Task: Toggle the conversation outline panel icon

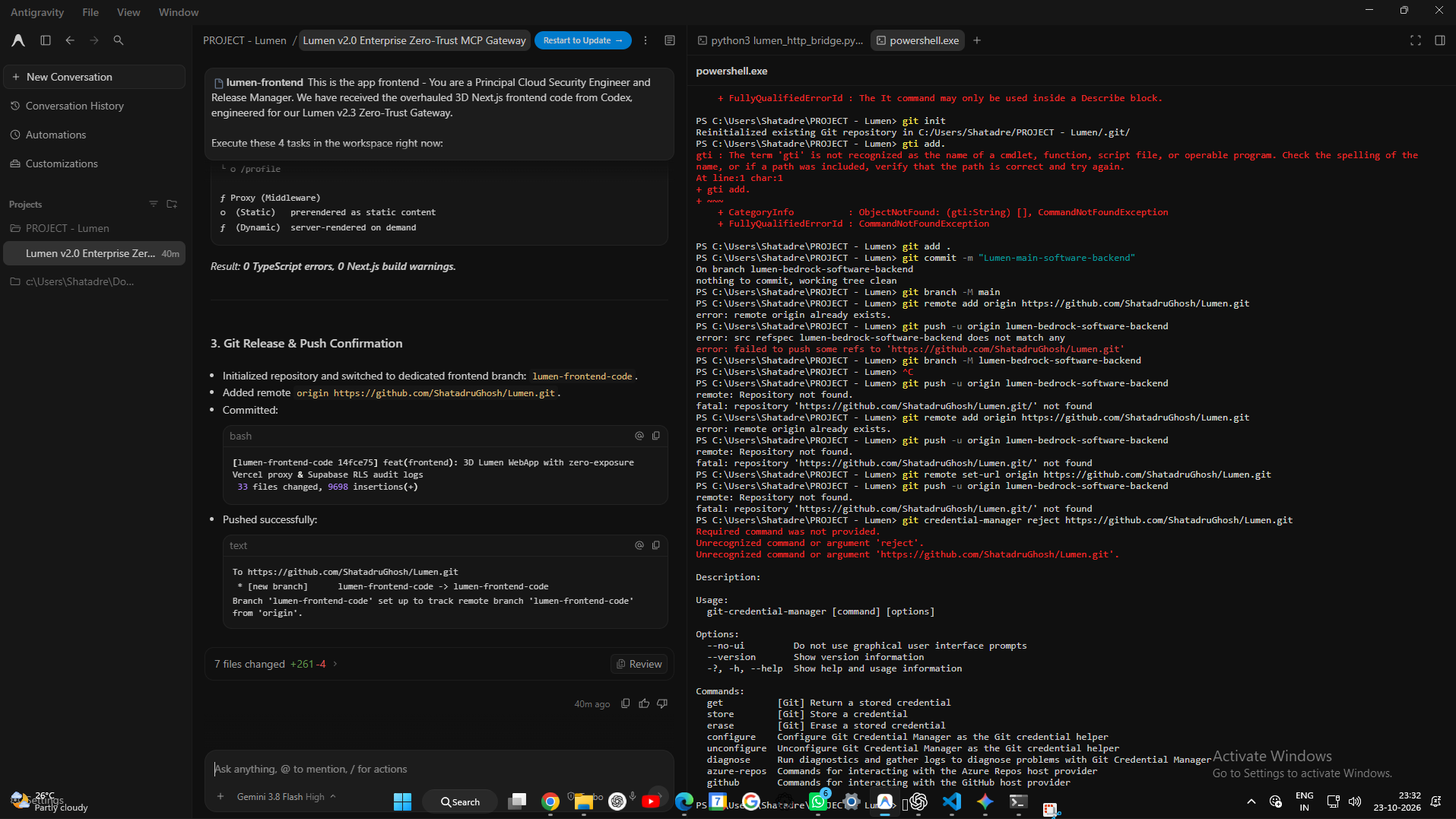Action: (x=670, y=40)
